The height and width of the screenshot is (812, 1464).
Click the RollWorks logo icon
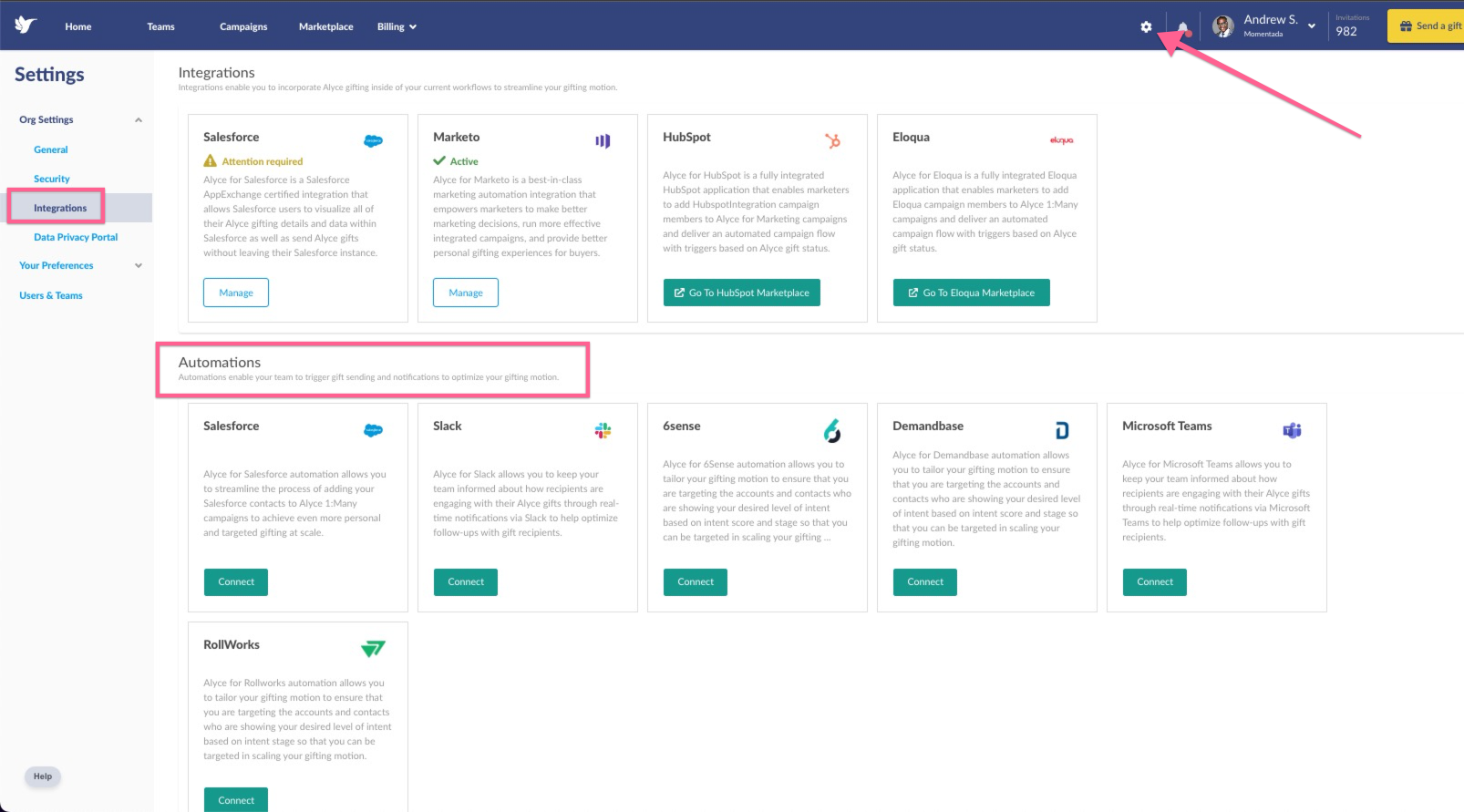[373, 649]
